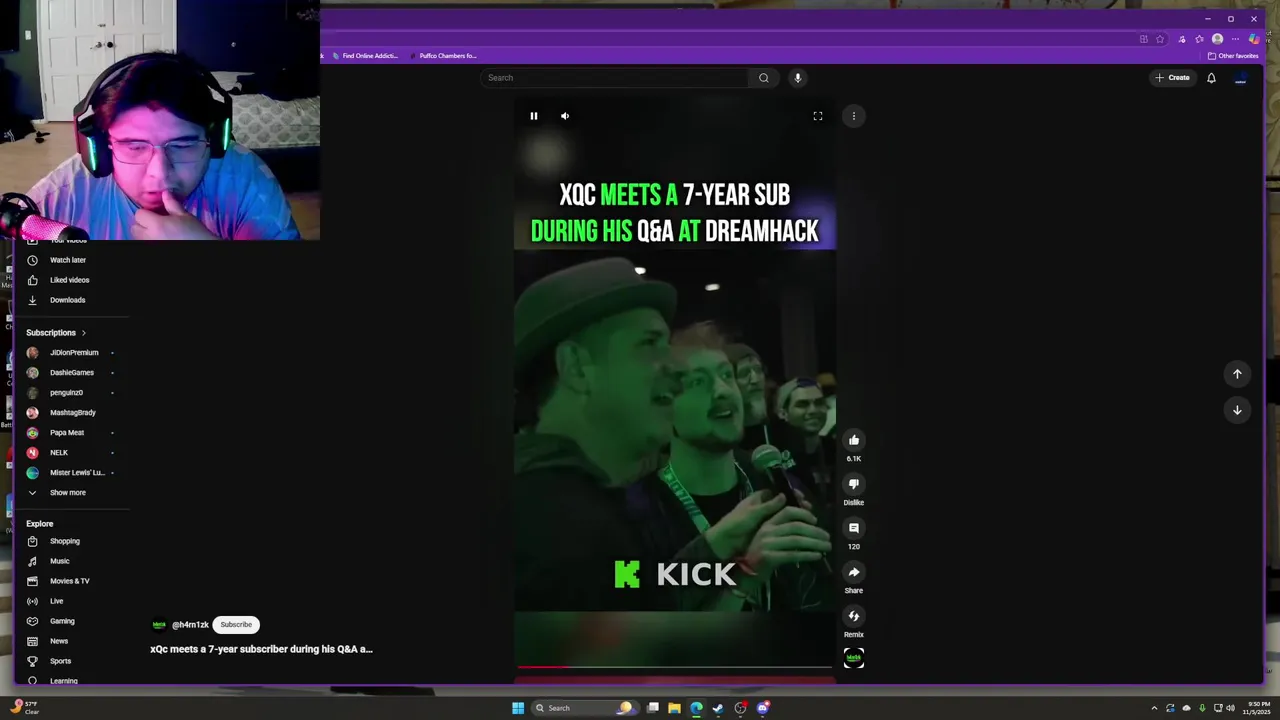This screenshot has width=1280, height=720.
Task: Remix this Shorts video
Action: 854,616
